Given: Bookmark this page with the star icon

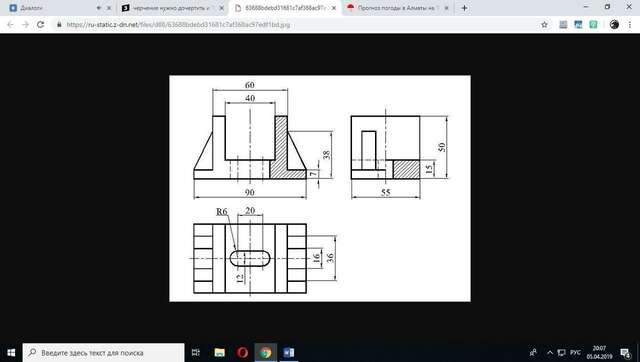Looking at the screenshot, I should pos(544,24).
